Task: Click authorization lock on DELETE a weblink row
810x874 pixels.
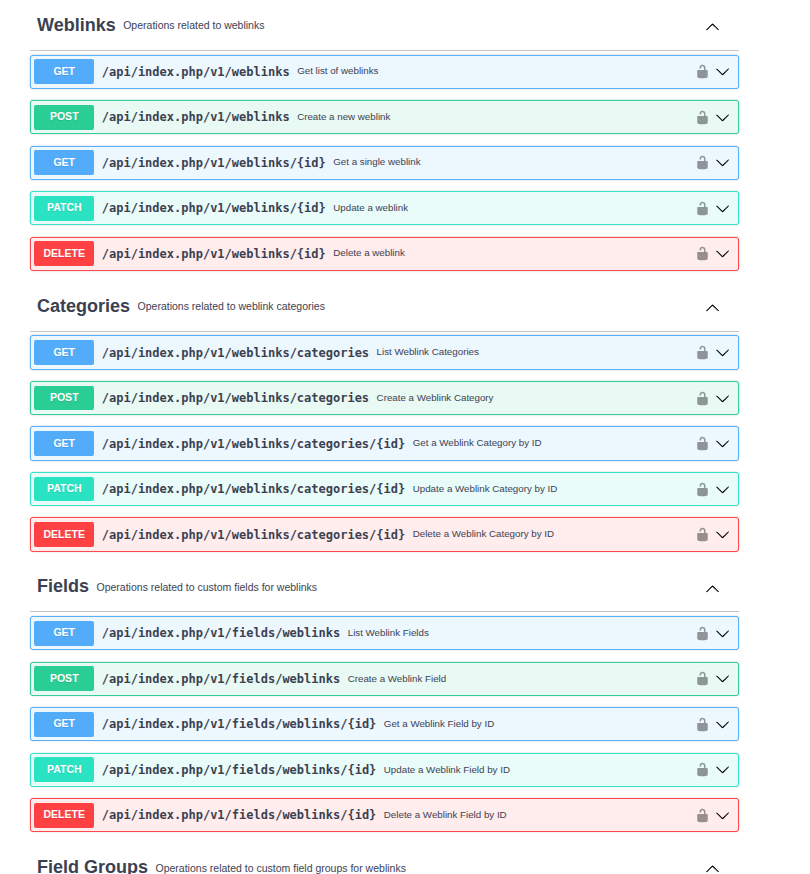Action: (702, 254)
